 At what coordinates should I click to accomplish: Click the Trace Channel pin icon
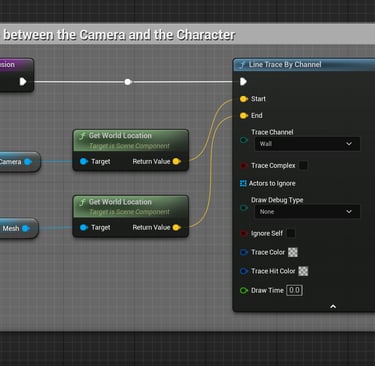pos(244,140)
